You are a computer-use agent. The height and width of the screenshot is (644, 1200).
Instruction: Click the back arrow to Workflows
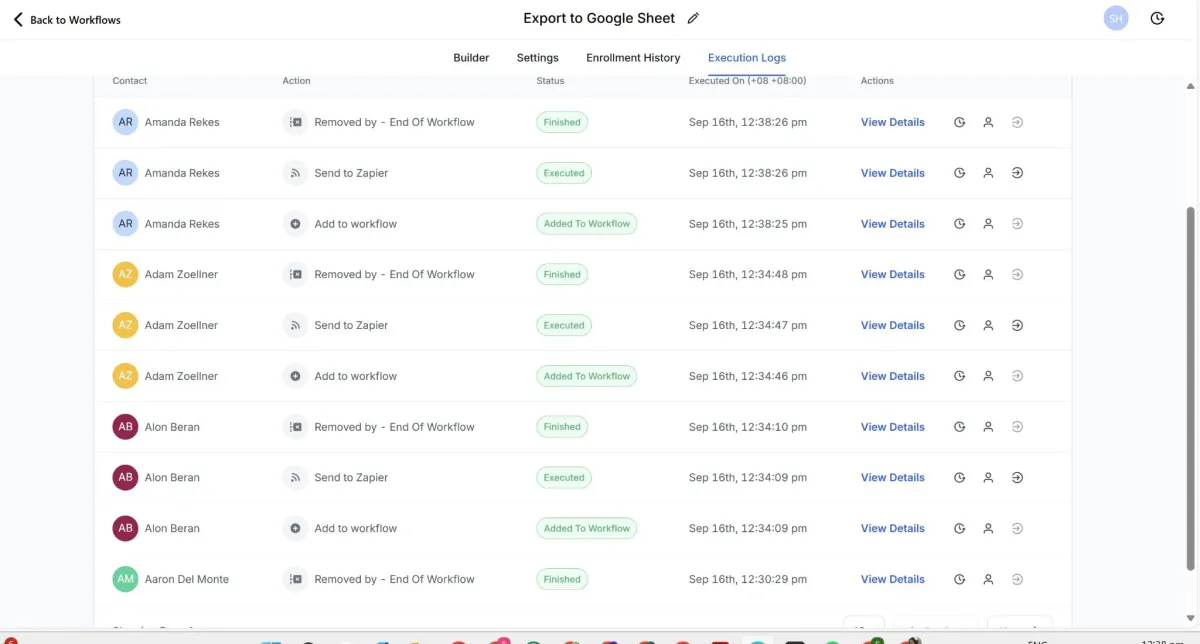point(18,20)
